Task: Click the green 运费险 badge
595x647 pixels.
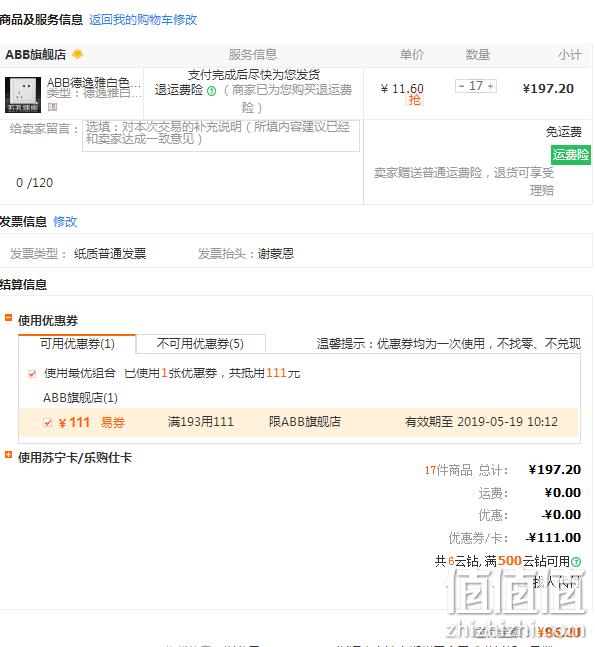Action: coord(571,155)
